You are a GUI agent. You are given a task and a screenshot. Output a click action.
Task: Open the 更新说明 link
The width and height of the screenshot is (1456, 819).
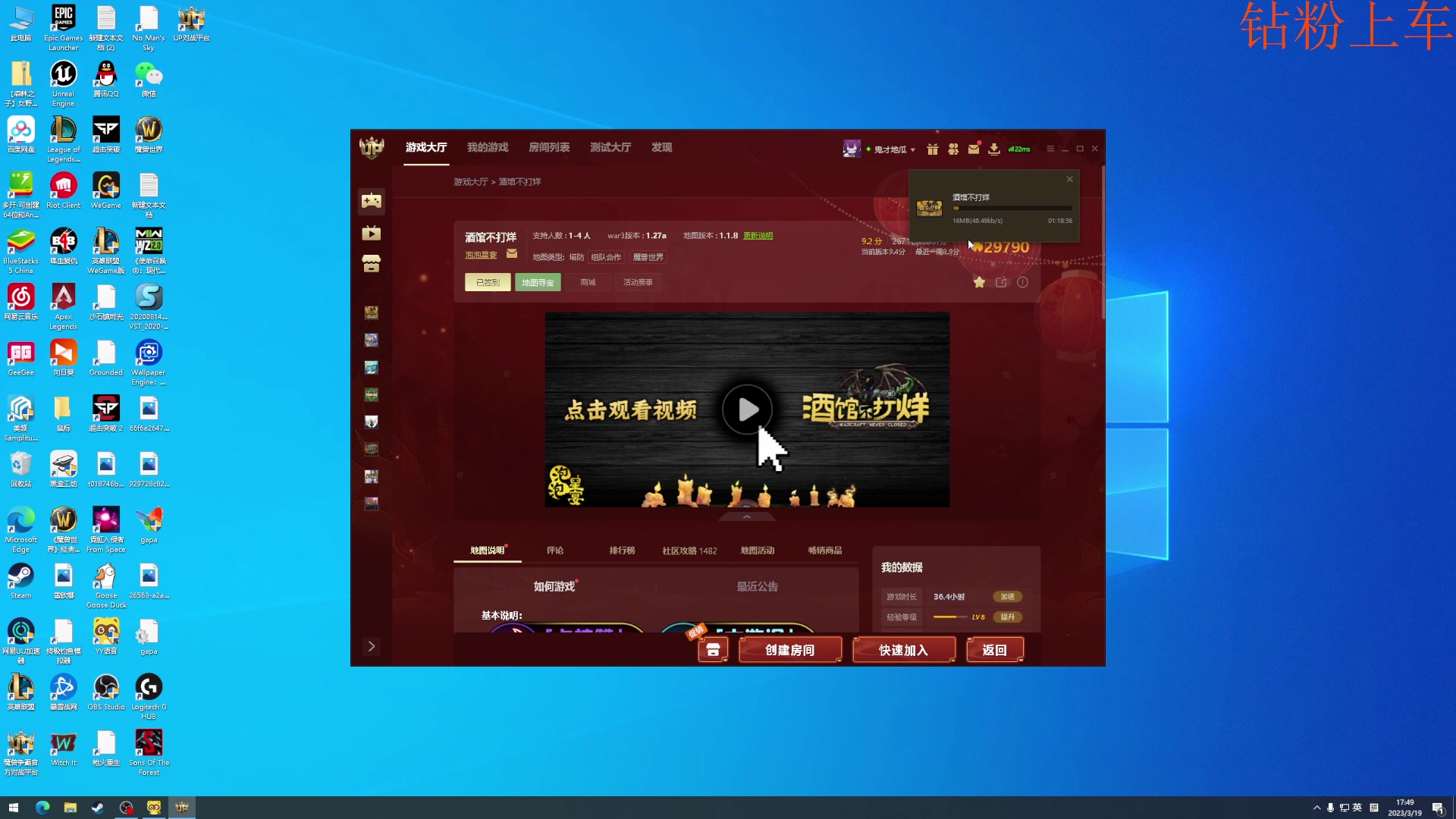pyautogui.click(x=758, y=236)
